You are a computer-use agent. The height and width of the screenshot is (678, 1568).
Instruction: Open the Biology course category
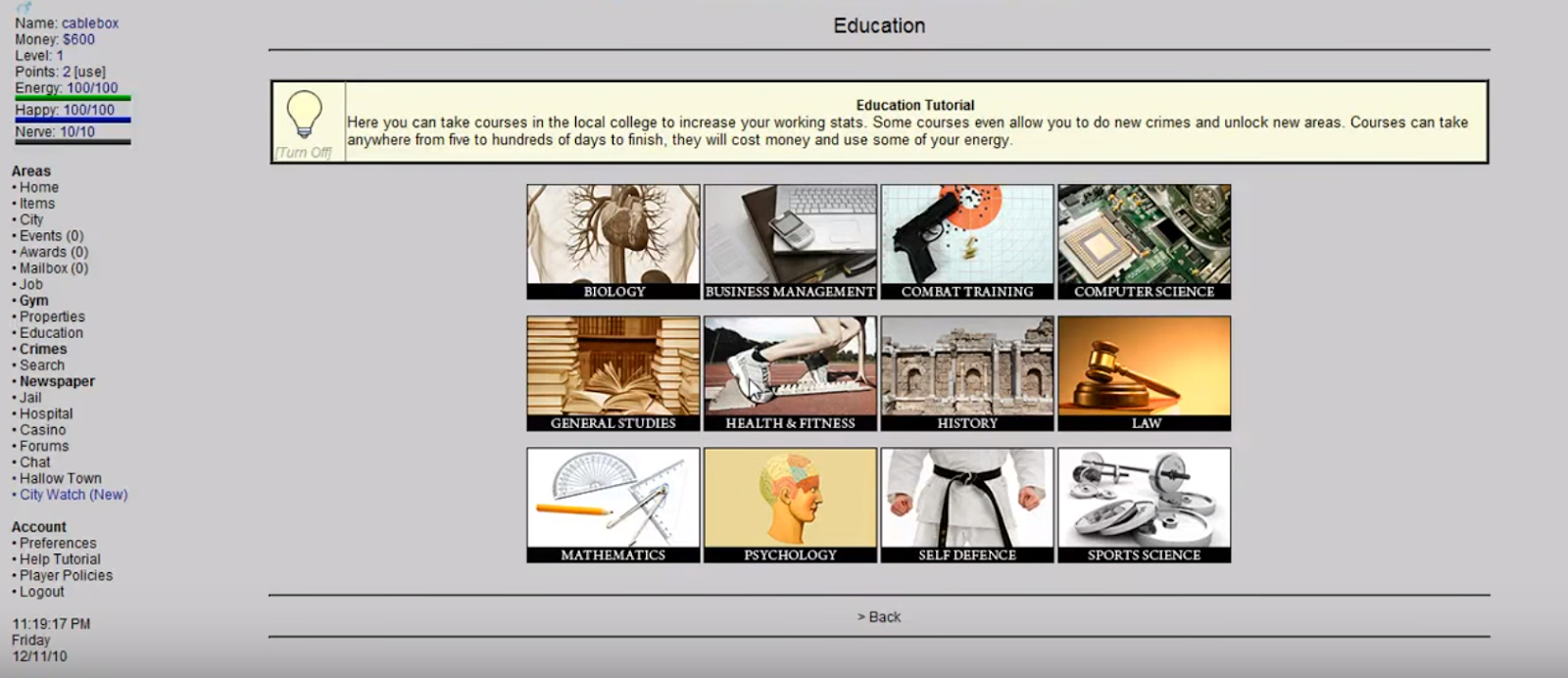[x=613, y=241]
